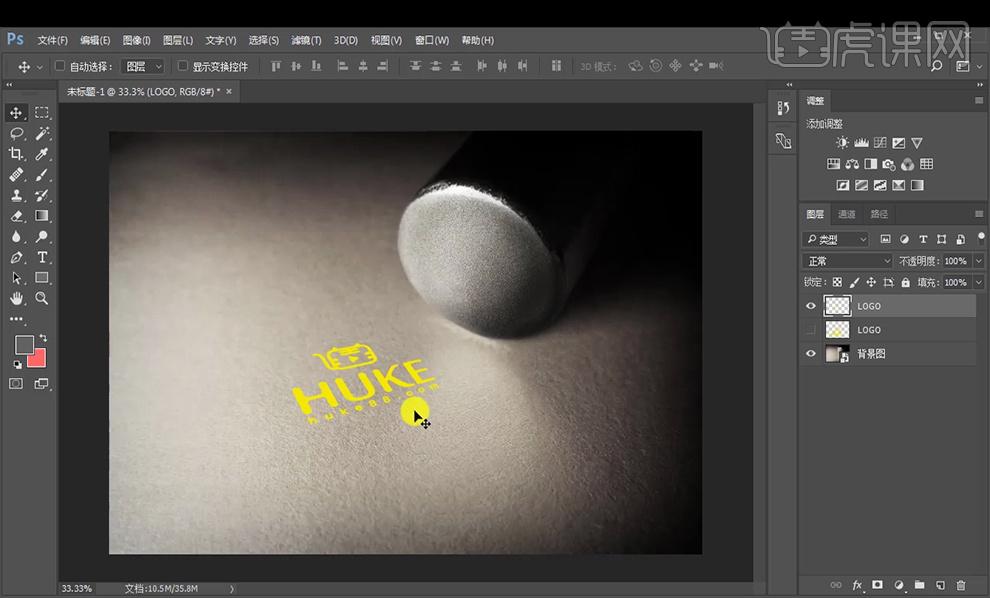
Task: Add Curves adjustment layer
Action: click(x=880, y=143)
